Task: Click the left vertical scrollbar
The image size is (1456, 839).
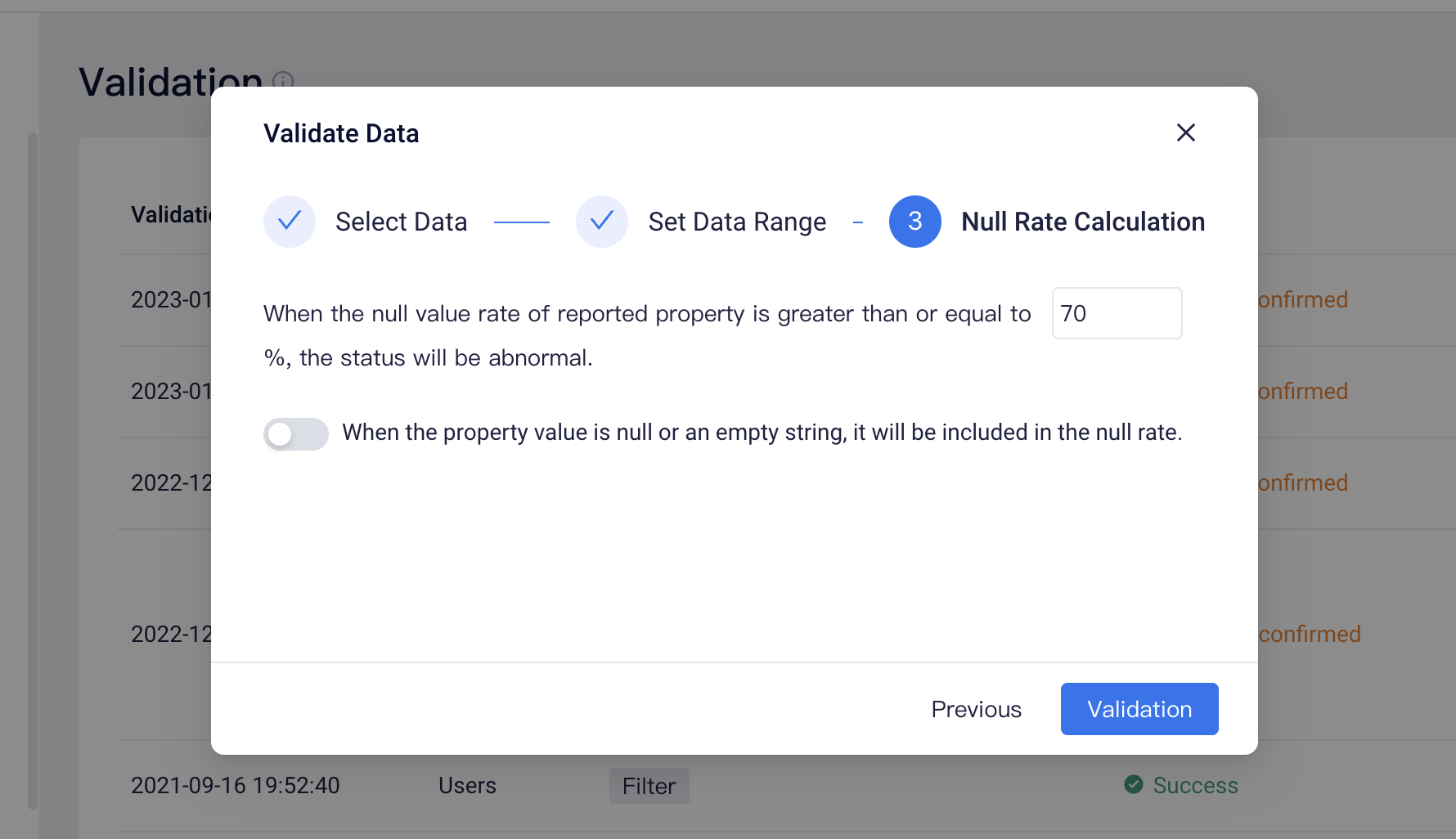Action: pos(33,470)
